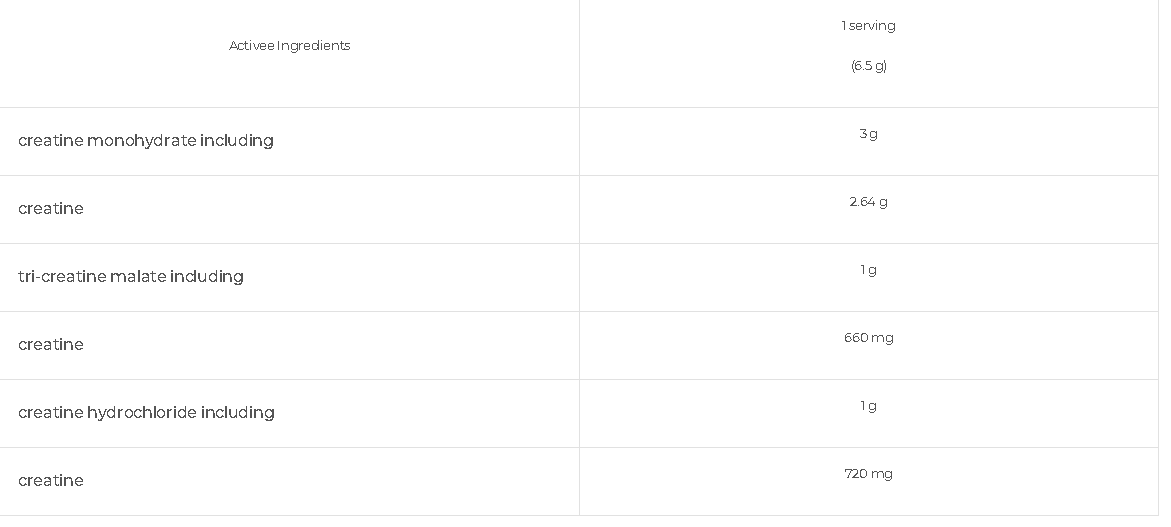Click the creatine label beside 2.64 g
This screenshot has width=1171, height=527.
51,209
